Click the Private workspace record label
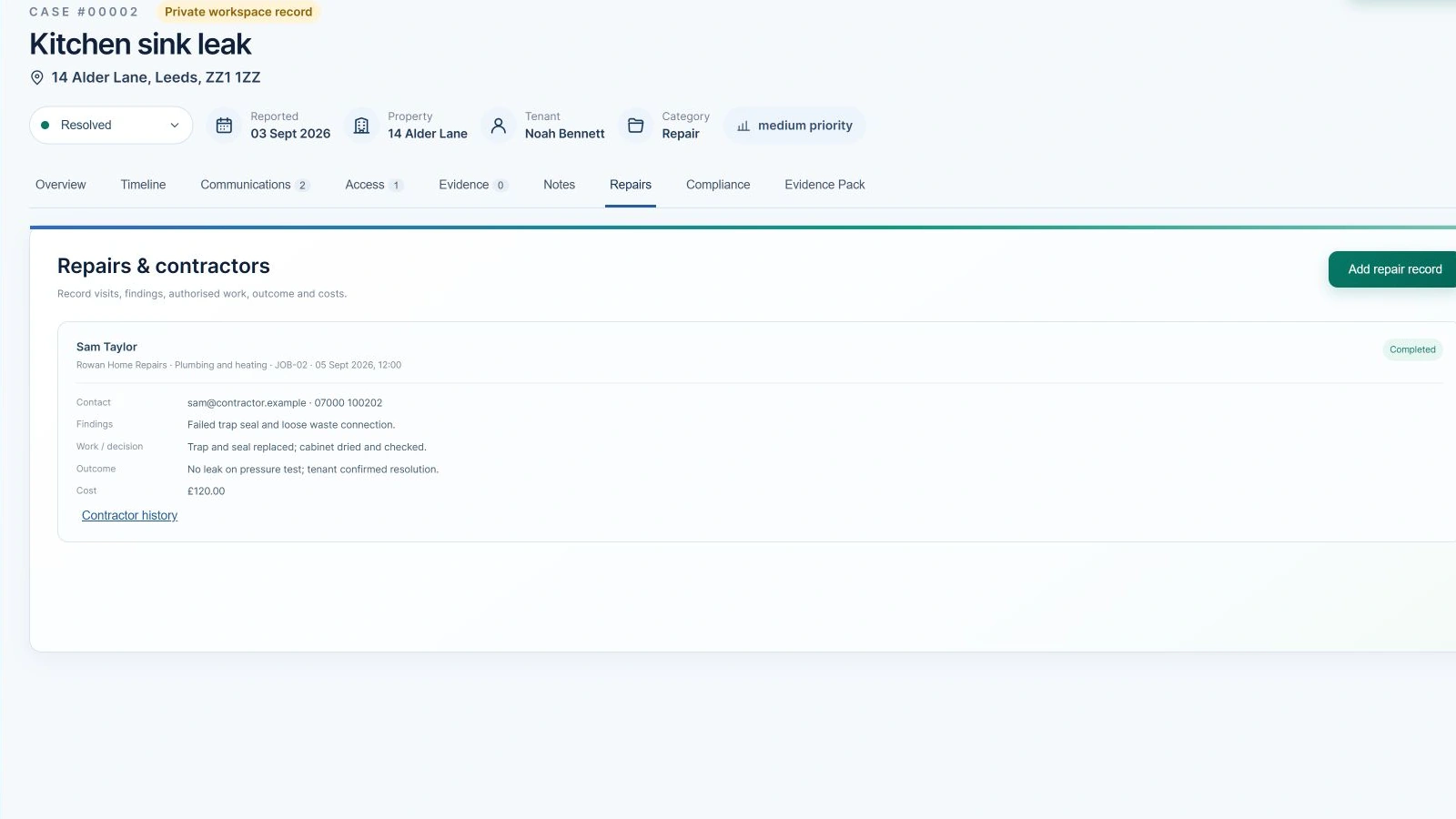The image size is (1456, 819). (x=238, y=12)
